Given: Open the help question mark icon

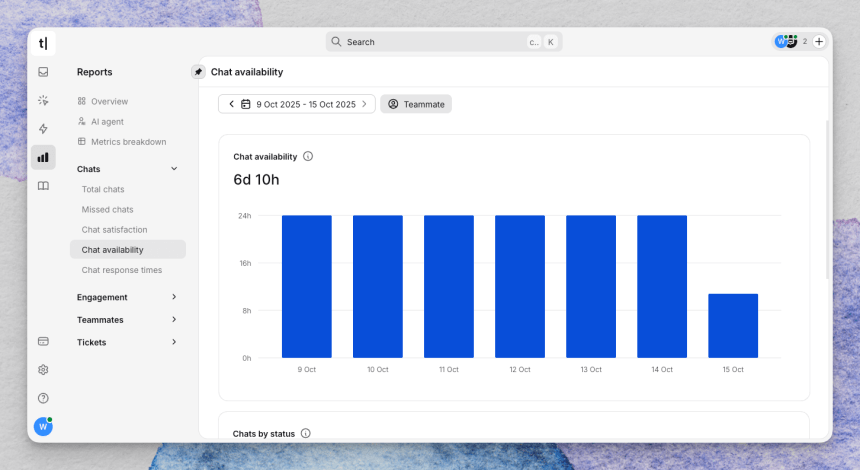Looking at the screenshot, I should [43, 398].
